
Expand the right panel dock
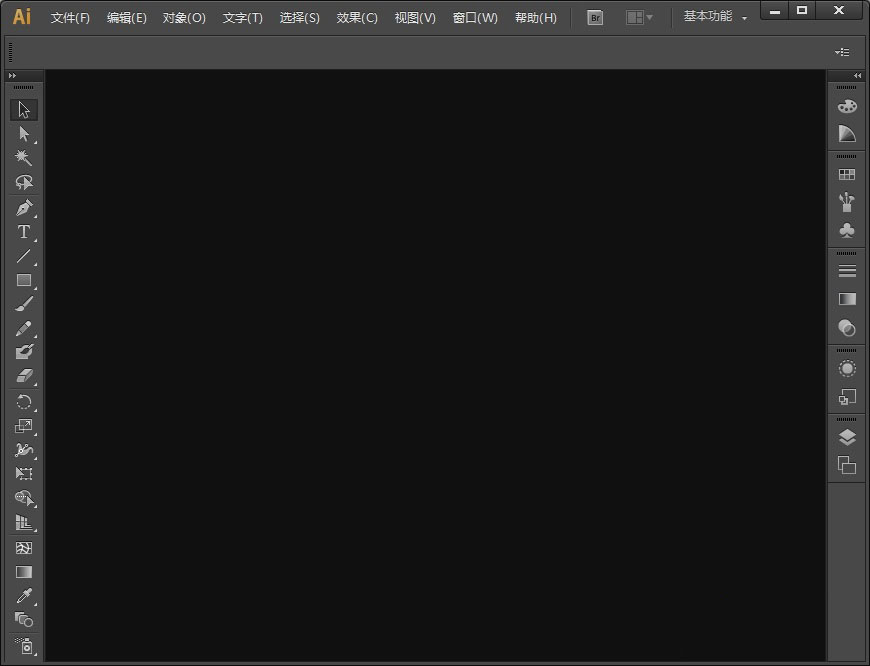[x=857, y=76]
